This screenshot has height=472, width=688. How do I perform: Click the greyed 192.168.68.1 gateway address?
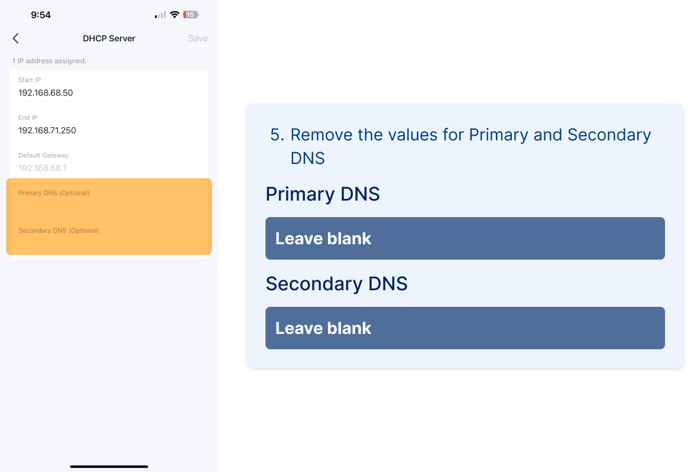pos(45,168)
